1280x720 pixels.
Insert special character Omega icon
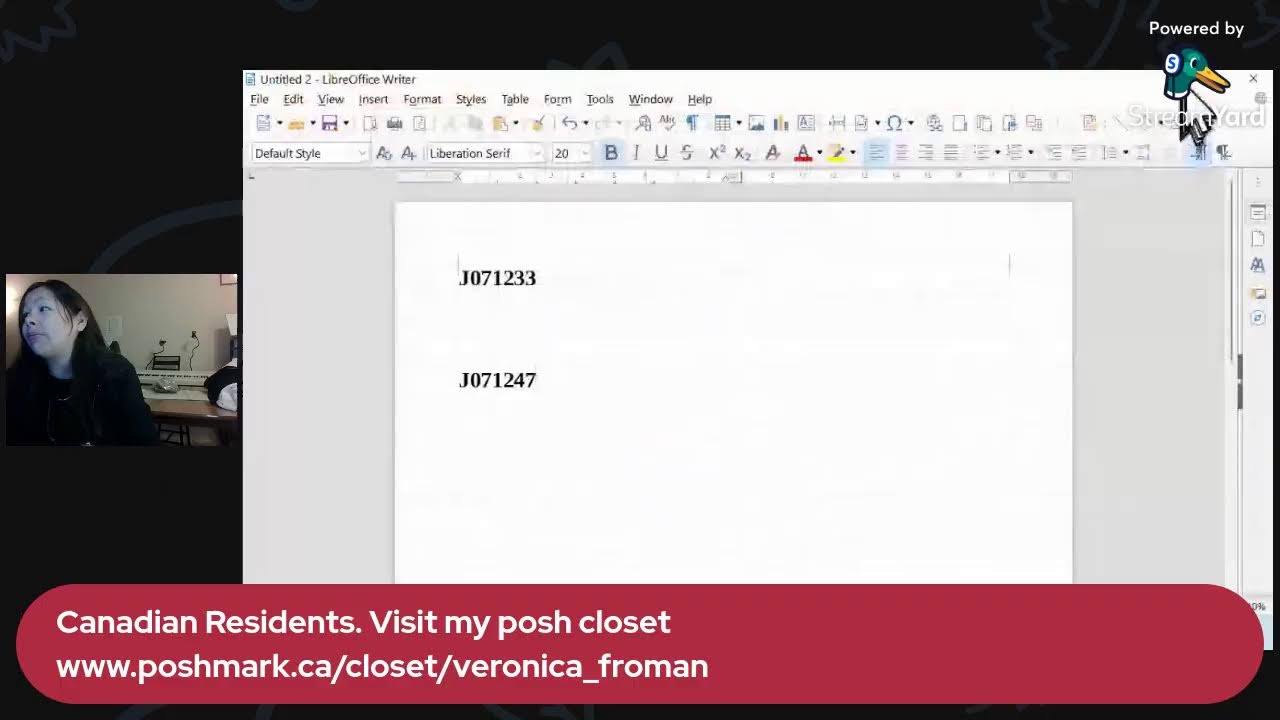coord(894,123)
